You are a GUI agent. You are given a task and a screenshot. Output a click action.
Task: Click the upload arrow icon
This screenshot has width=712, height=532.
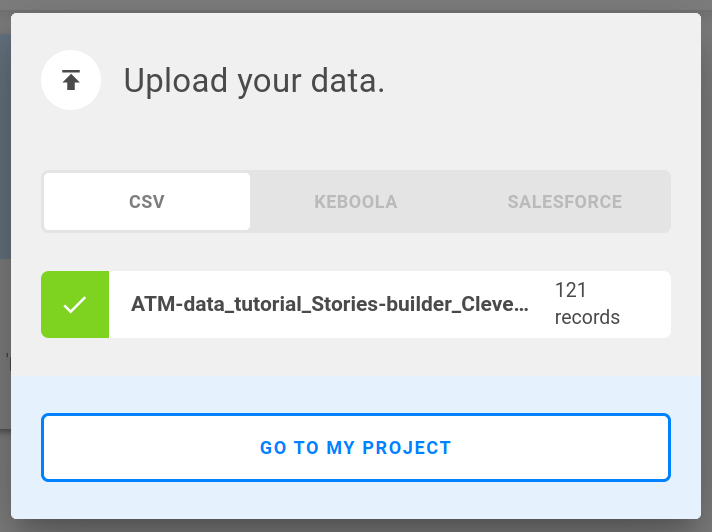coord(71,80)
